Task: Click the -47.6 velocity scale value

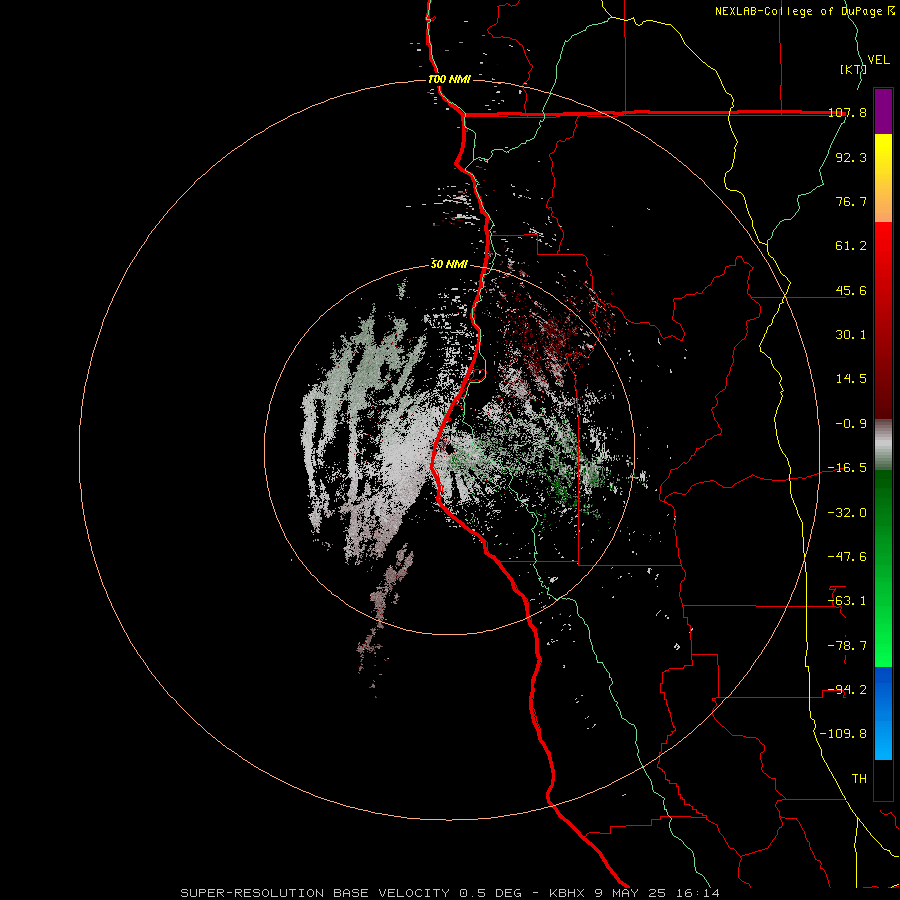Action: (x=847, y=557)
